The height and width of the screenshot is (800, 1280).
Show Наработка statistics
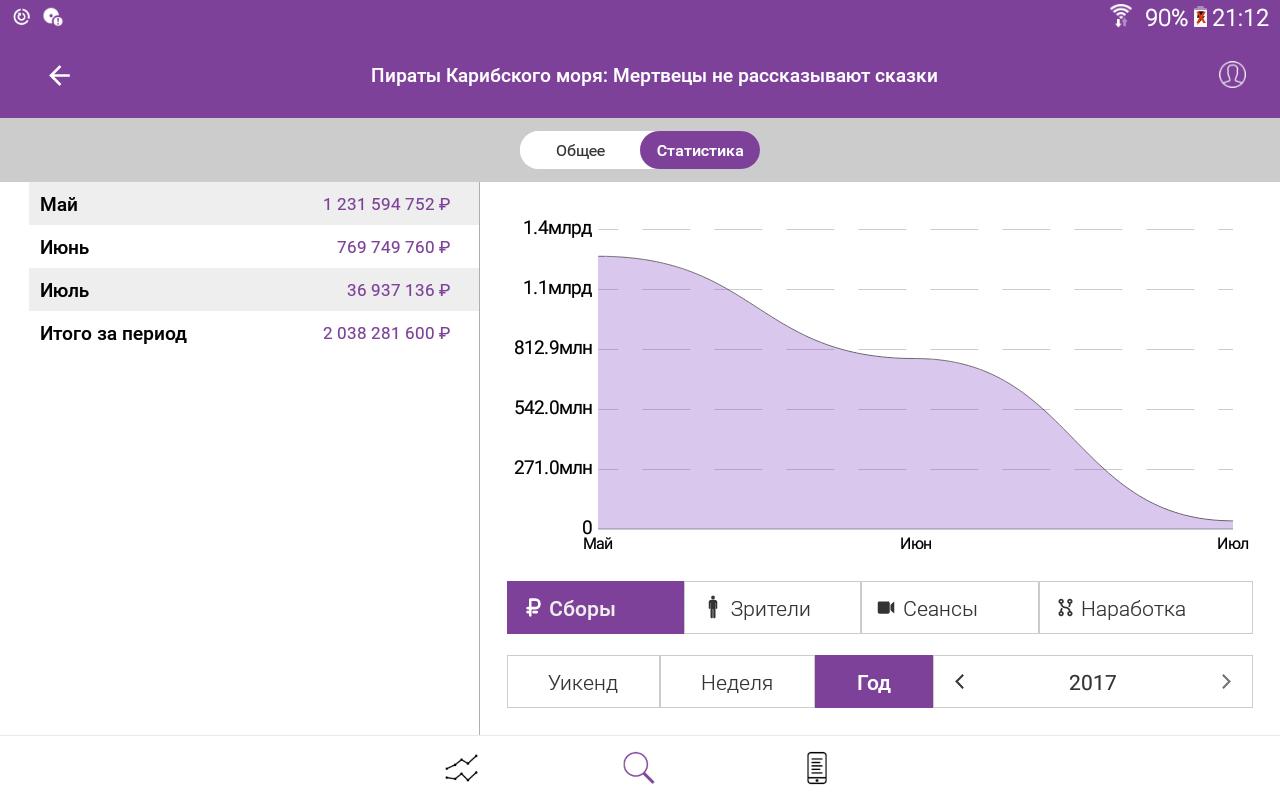tap(1146, 608)
